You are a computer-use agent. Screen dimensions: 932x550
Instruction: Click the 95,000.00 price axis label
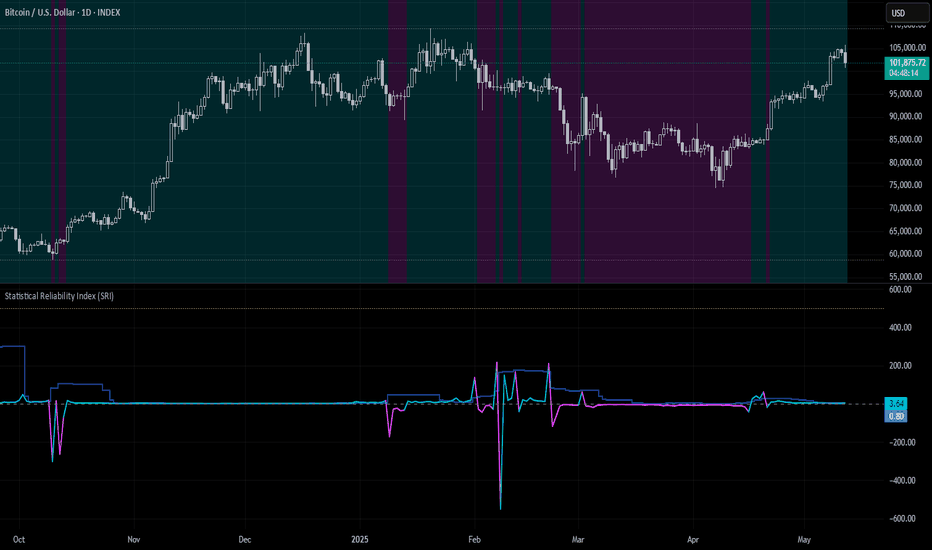906,93
